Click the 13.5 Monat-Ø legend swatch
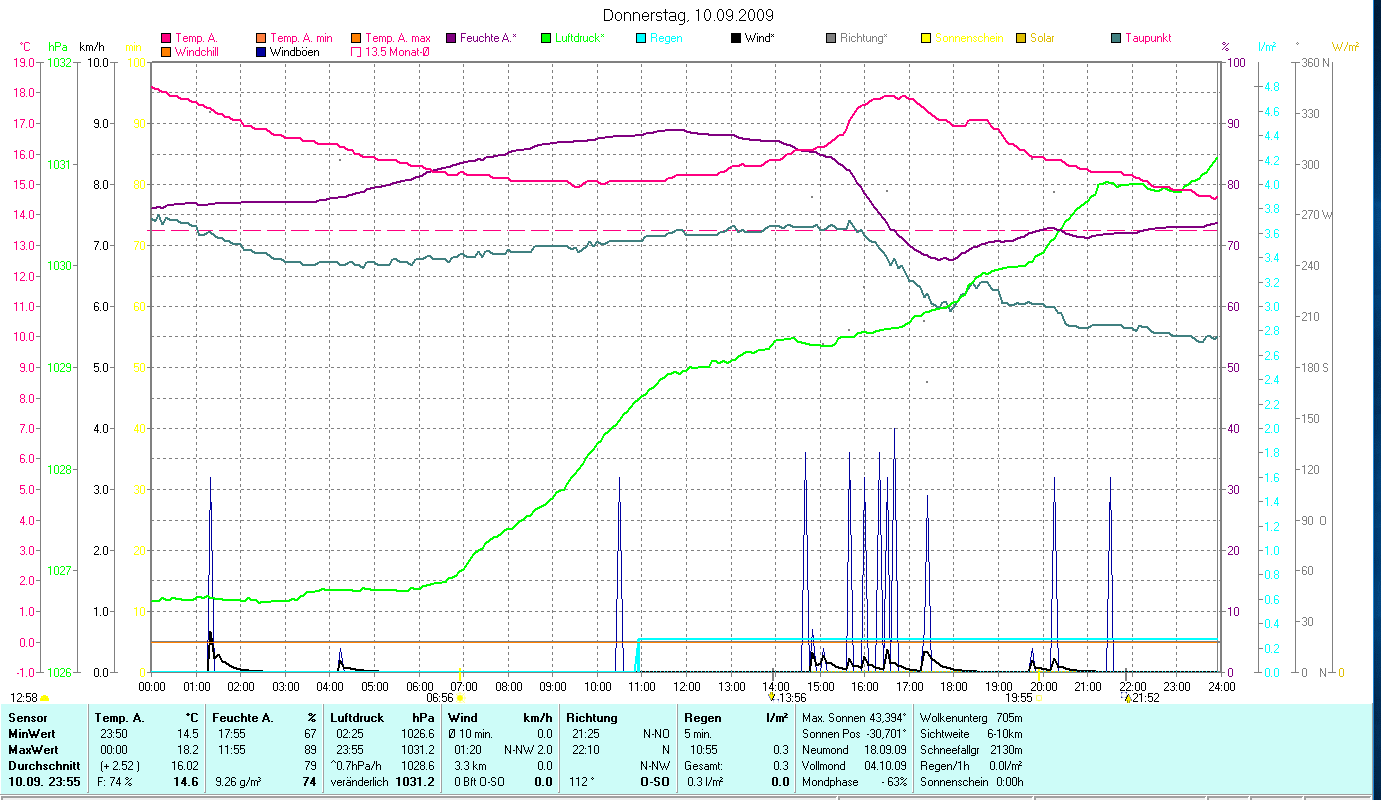Image resolution: width=1381 pixels, height=800 pixels. pyautogui.click(x=356, y=51)
